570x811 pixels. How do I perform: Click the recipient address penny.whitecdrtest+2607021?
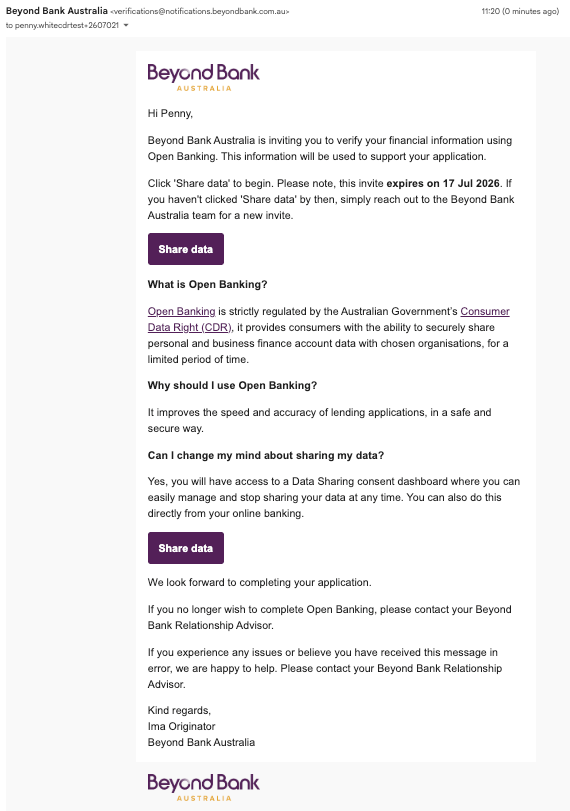tap(62, 25)
